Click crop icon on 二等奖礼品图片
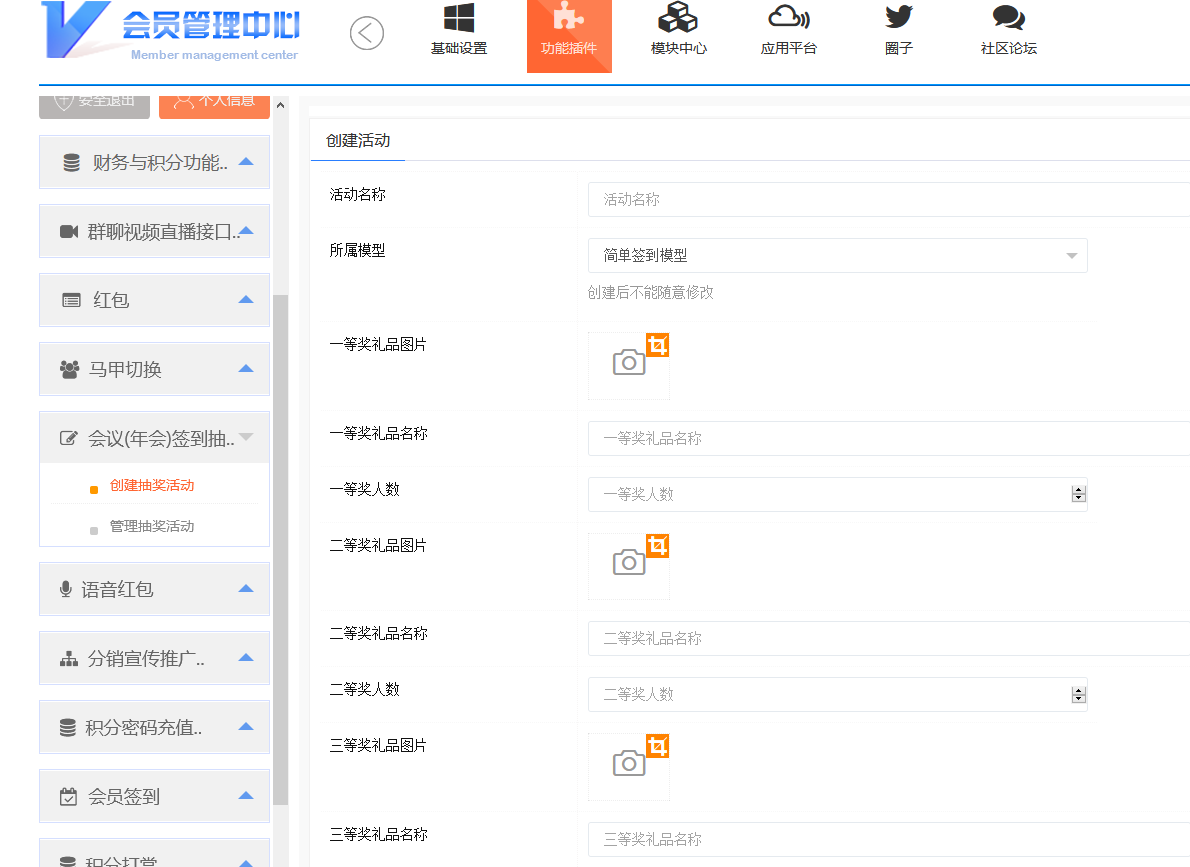Image resolution: width=1190 pixels, height=867 pixels. tap(657, 546)
